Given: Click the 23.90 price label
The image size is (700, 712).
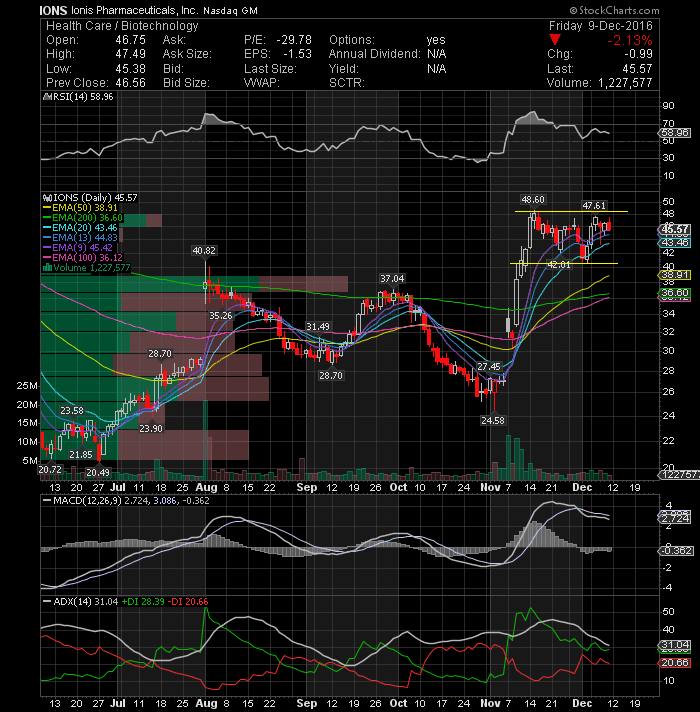Looking at the screenshot, I should [x=151, y=428].
